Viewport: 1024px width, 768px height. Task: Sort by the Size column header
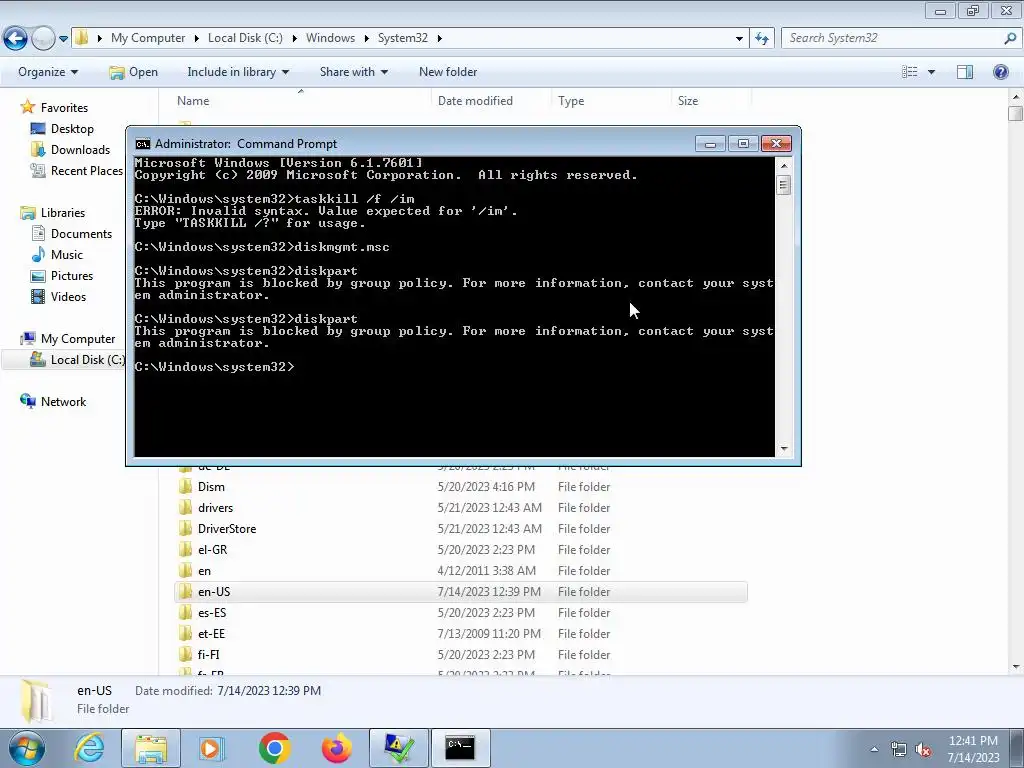coord(712,101)
